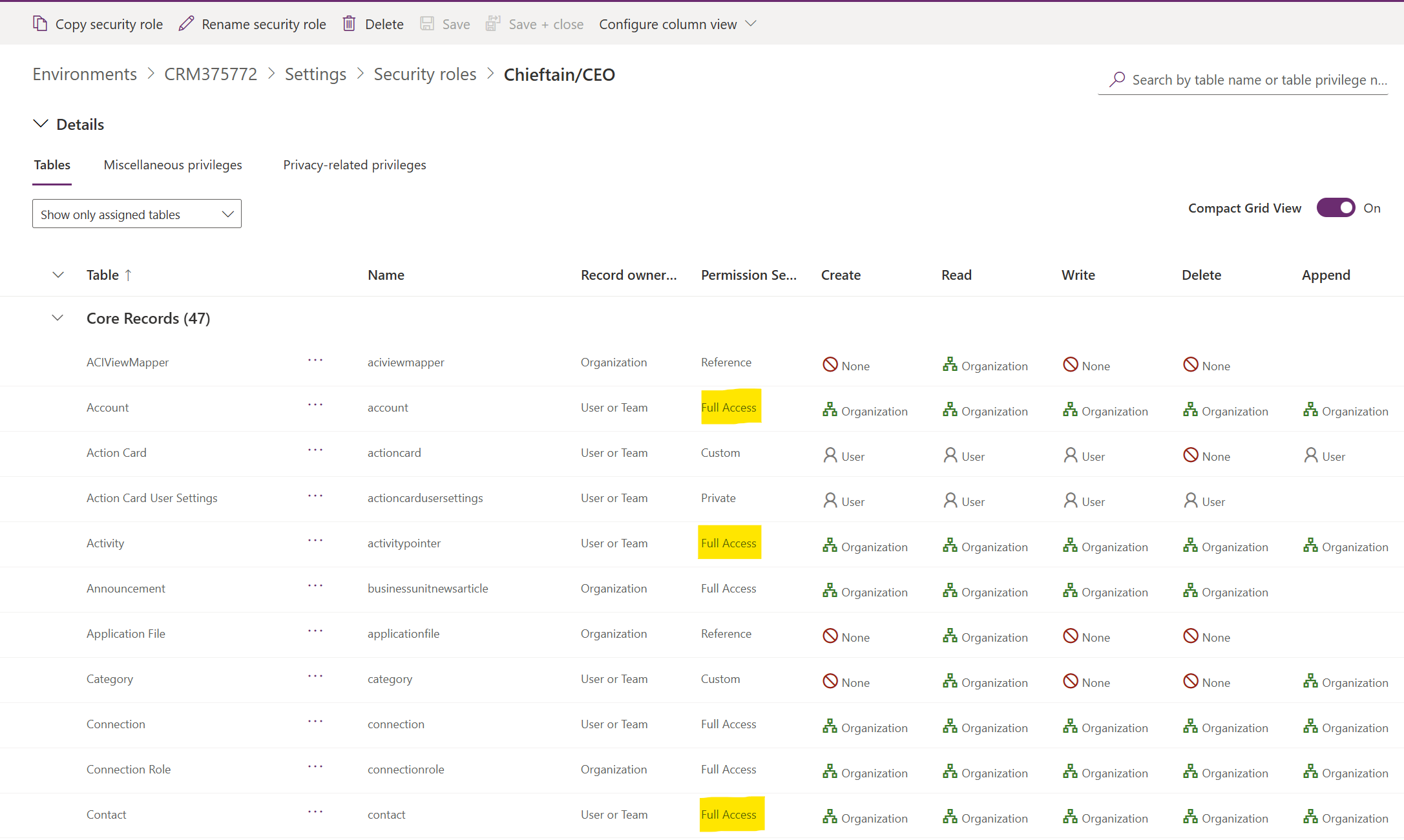Viewport: 1404px width, 840px height.
Task: Open the ellipsis menu on the Account row
Action: [x=315, y=406]
